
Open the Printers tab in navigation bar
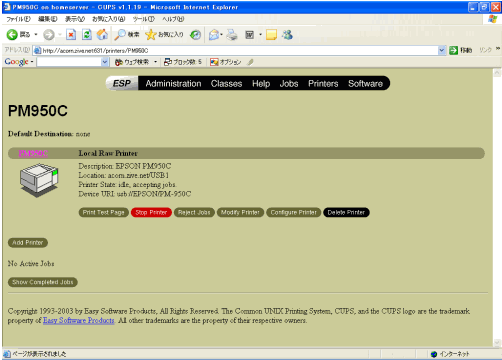323,83
